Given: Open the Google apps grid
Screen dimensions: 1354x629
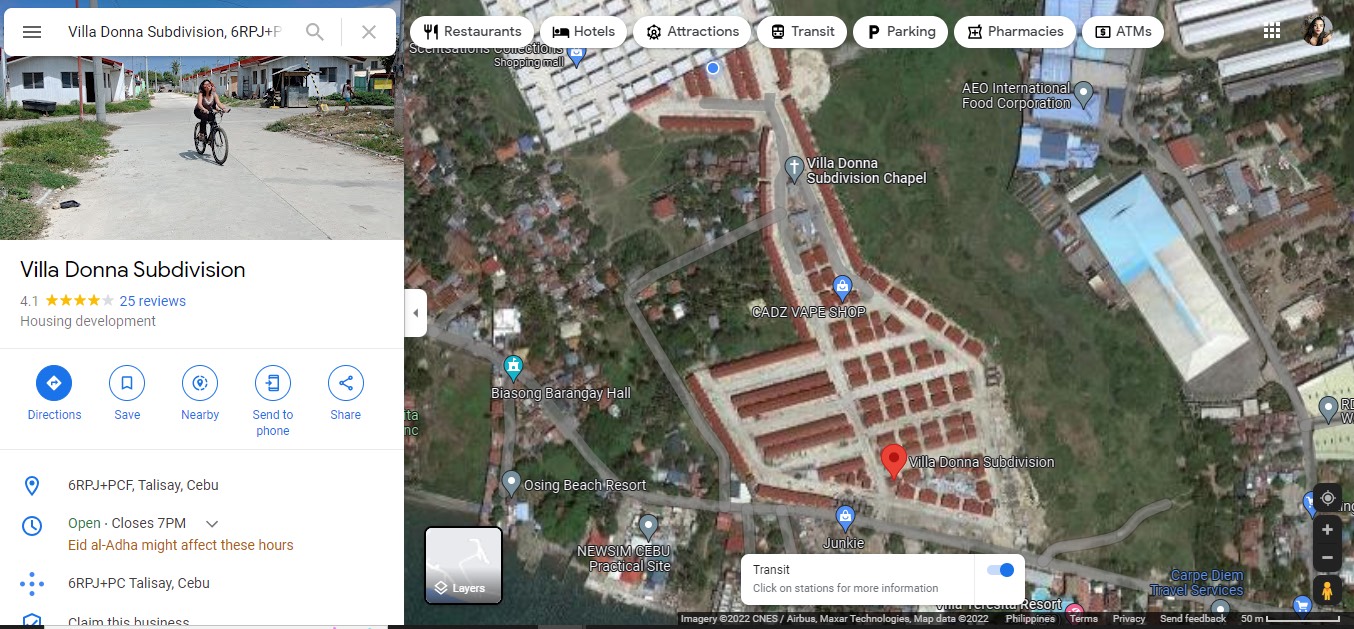Looking at the screenshot, I should click(1272, 31).
